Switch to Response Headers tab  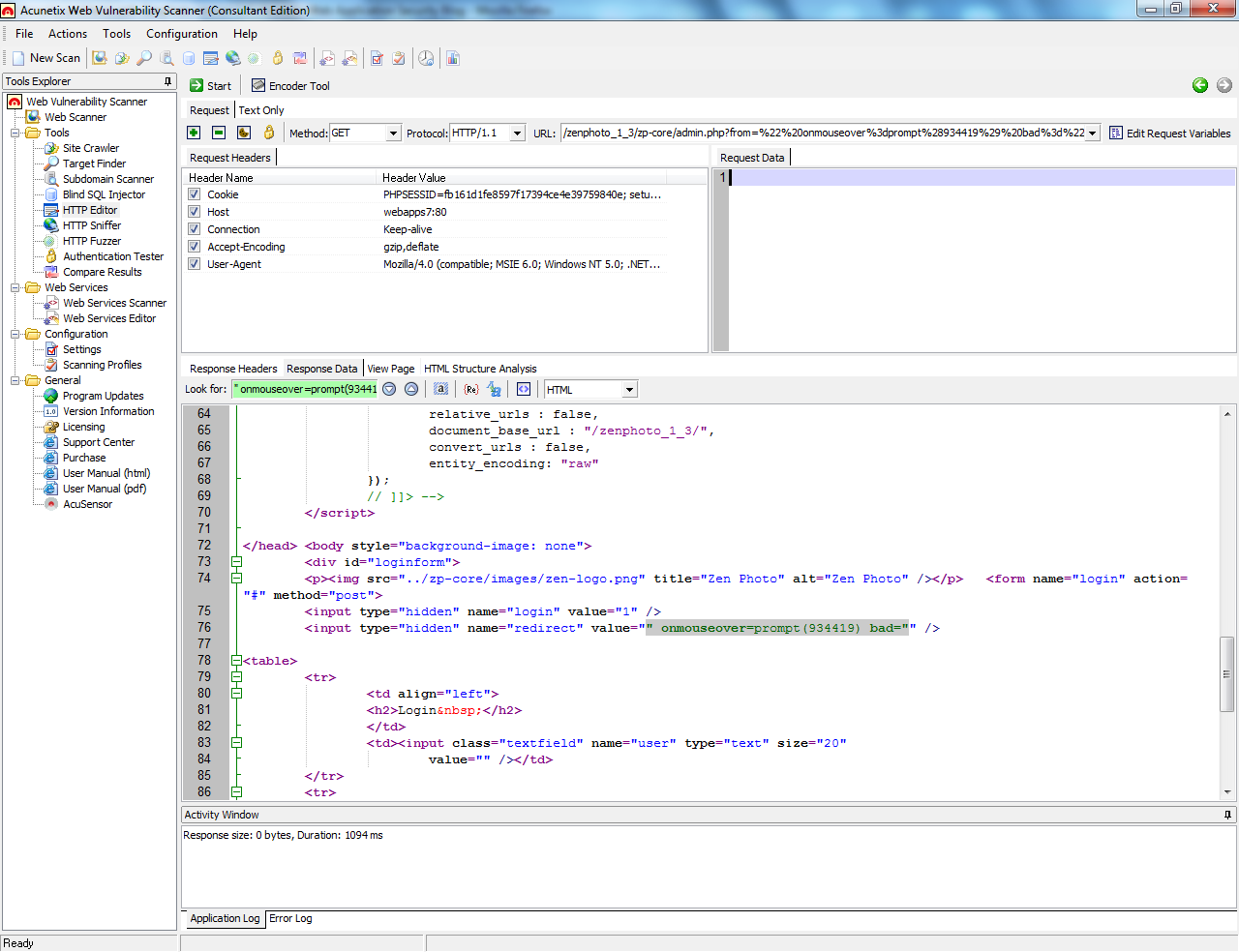click(x=233, y=369)
